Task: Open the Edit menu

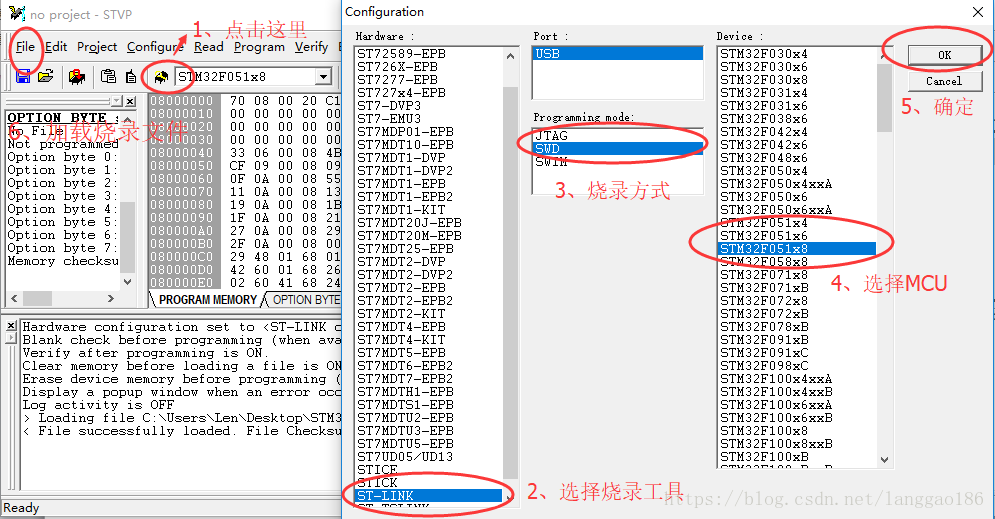Action: tap(56, 47)
